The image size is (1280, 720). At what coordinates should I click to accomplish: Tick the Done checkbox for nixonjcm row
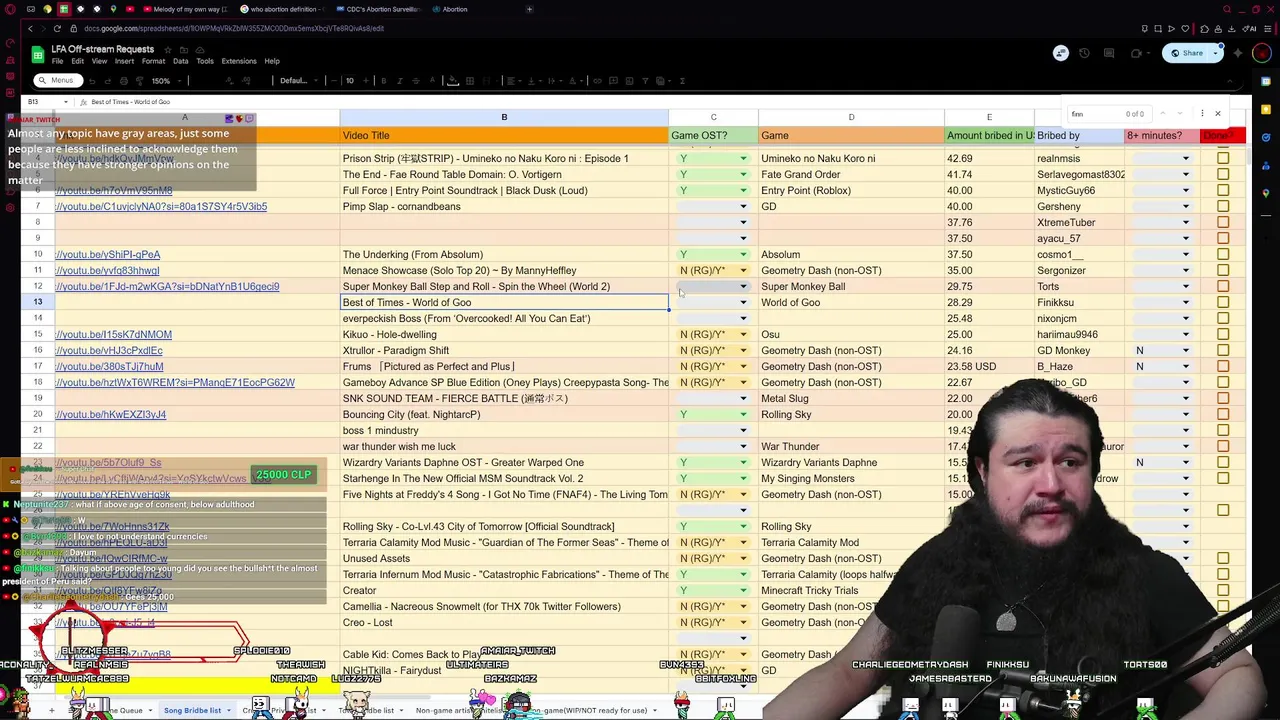(1223, 318)
